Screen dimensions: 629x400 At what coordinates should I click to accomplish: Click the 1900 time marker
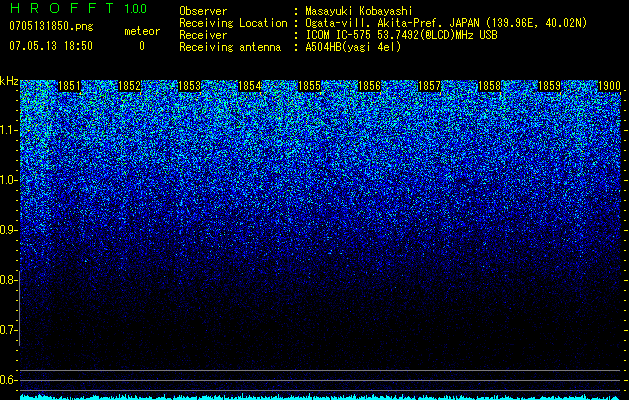pos(609,86)
